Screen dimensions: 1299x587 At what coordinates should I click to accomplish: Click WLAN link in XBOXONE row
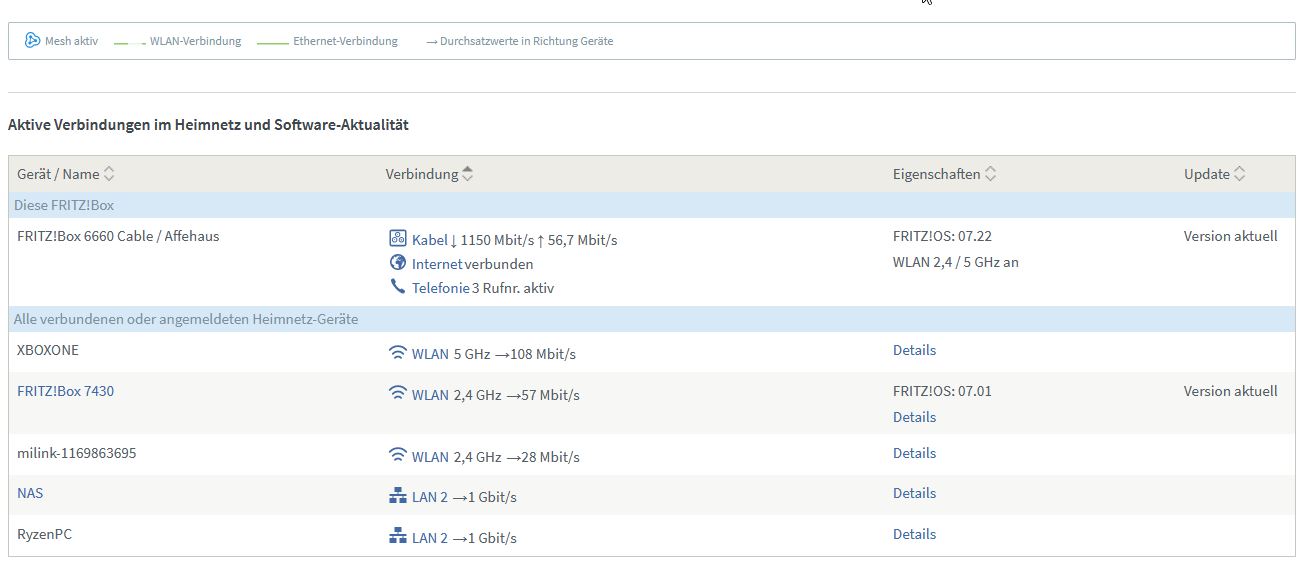(430, 354)
